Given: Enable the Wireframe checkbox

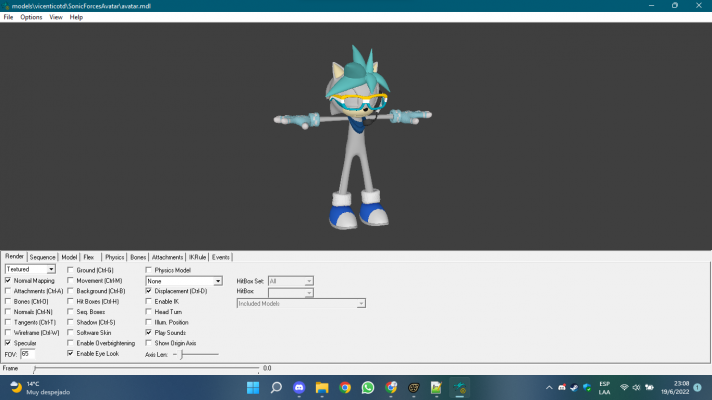Looking at the screenshot, I should pyautogui.click(x=9, y=332).
